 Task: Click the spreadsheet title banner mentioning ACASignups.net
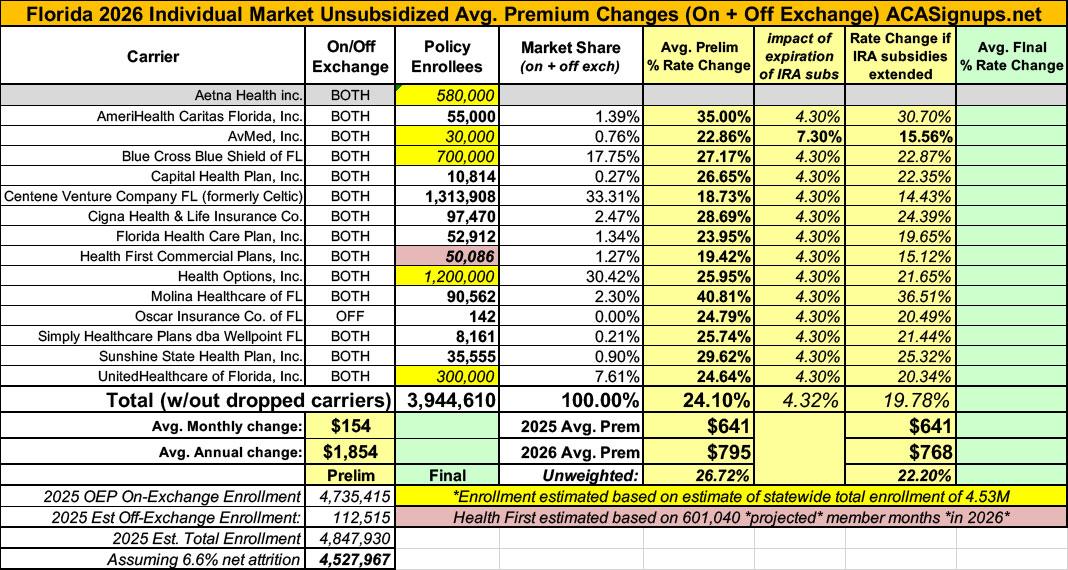click(534, 14)
